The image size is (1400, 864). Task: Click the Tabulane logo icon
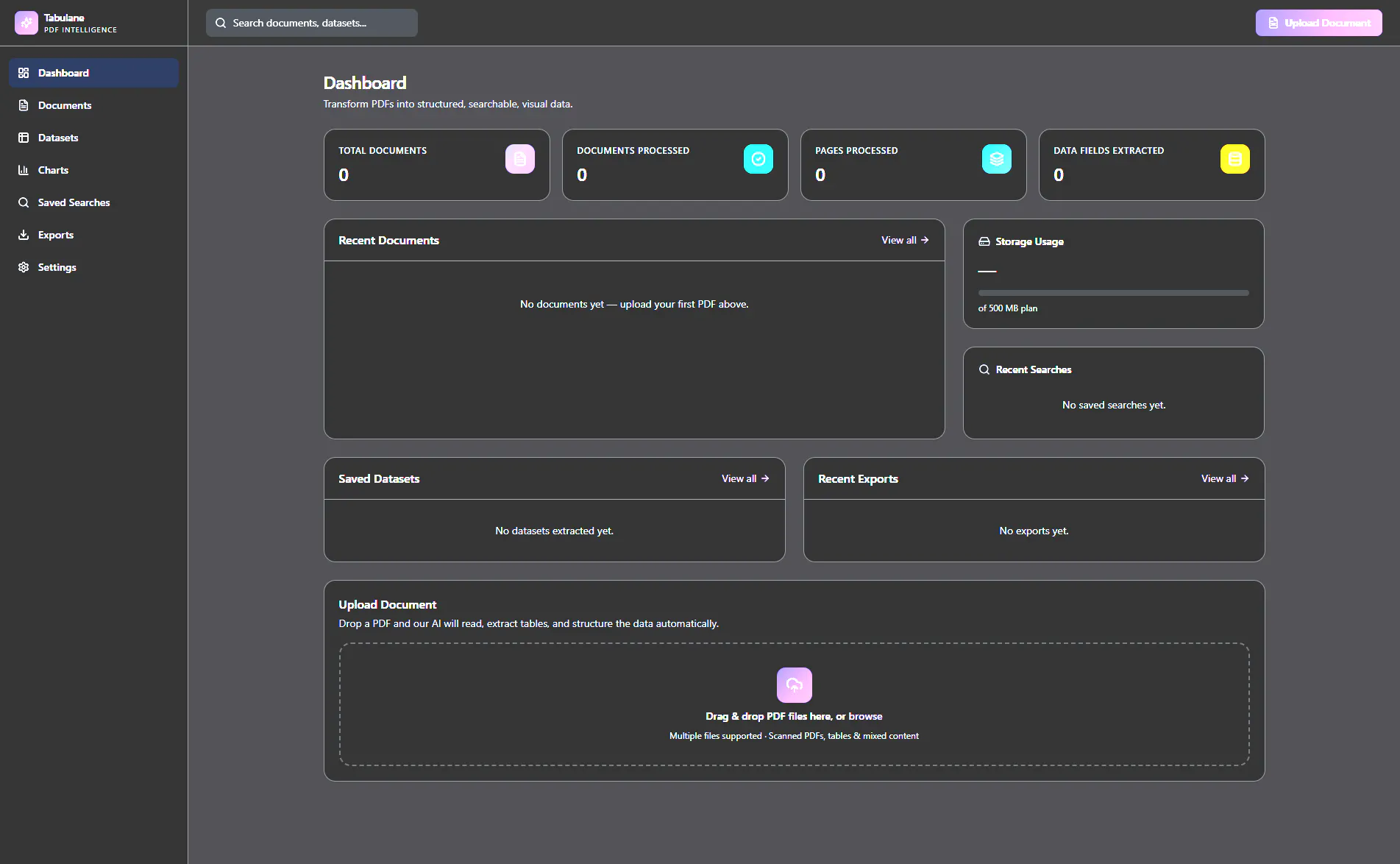[x=26, y=23]
